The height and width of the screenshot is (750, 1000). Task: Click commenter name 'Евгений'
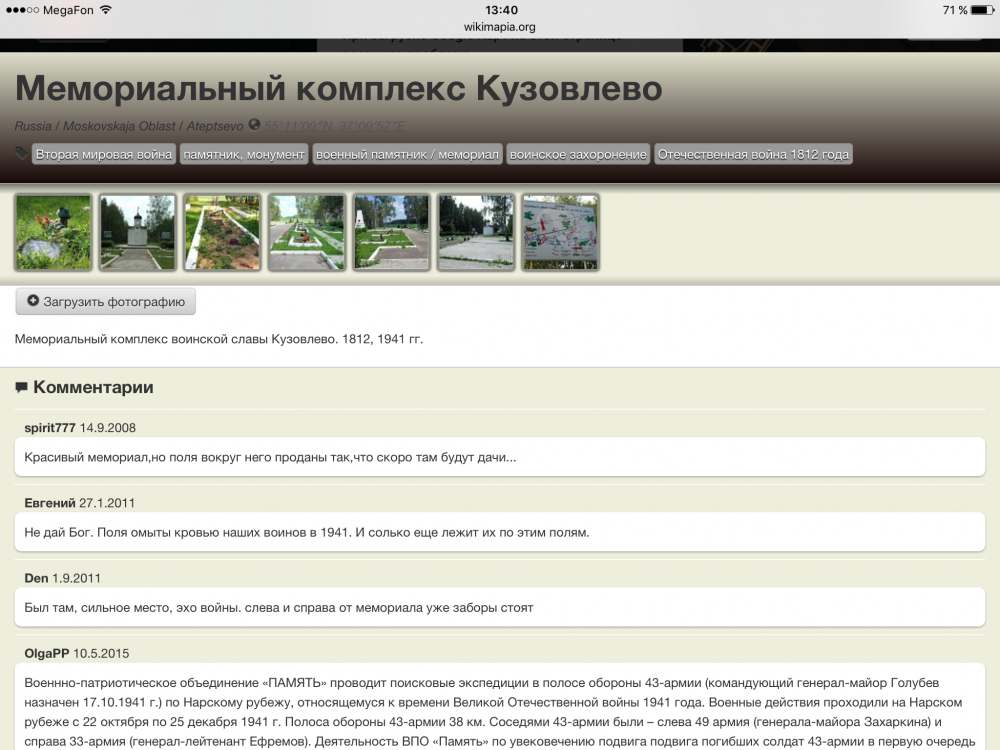(x=50, y=503)
